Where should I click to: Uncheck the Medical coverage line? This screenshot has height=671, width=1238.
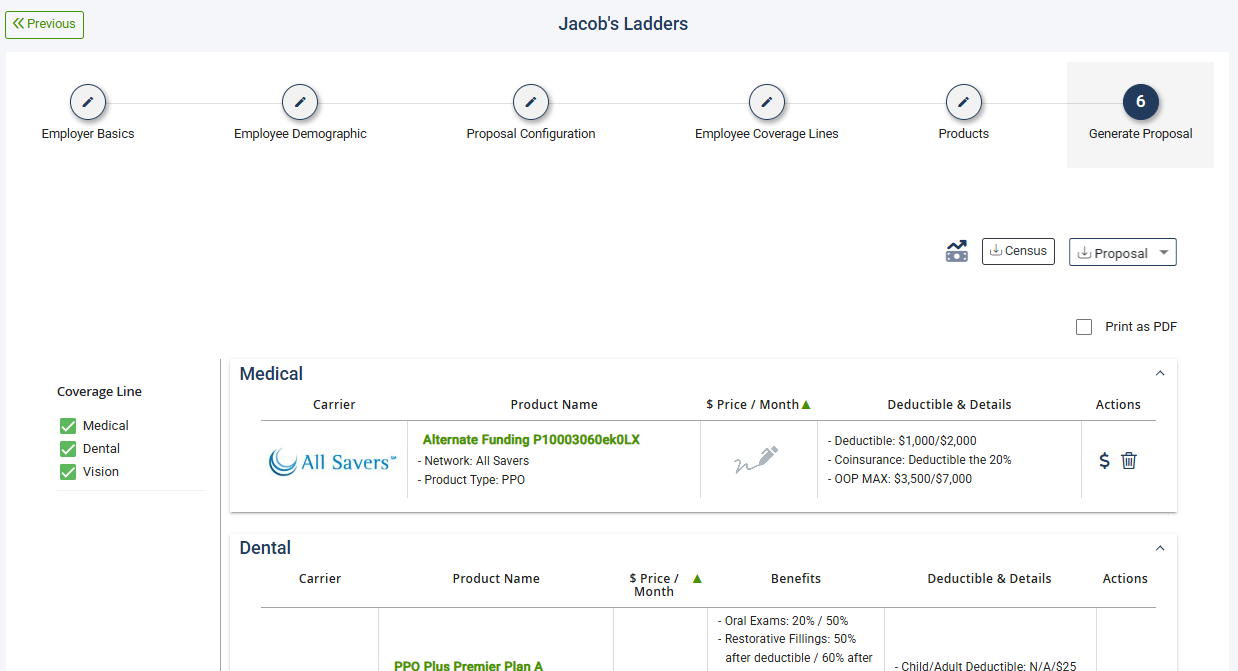click(66, 425)
